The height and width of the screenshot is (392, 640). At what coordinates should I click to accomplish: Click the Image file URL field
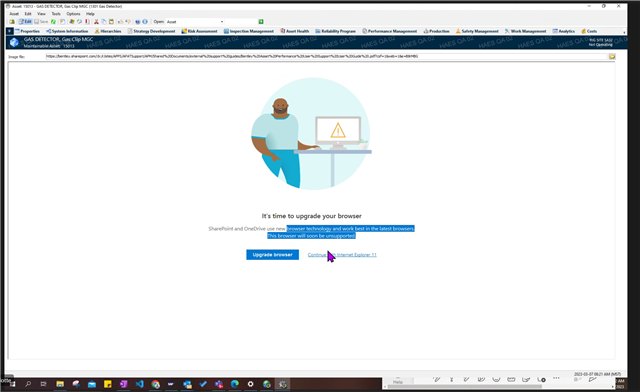coord(327,56)
